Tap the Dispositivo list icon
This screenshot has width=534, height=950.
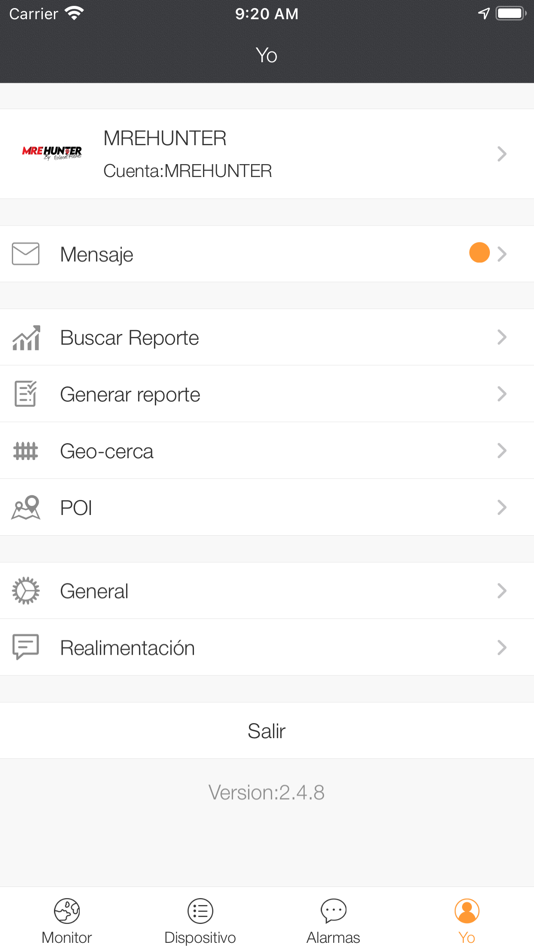200,910
